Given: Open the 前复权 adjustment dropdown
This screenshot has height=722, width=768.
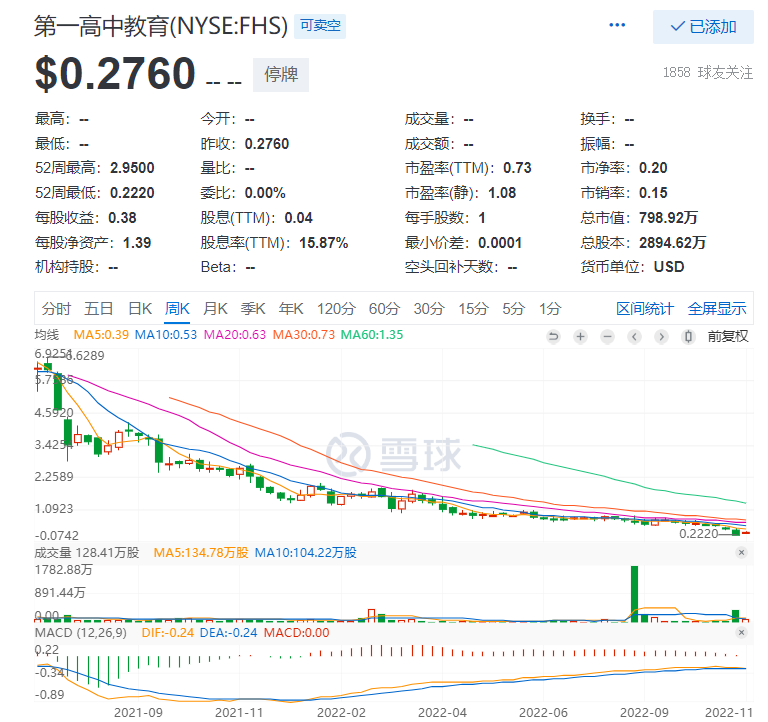Looking at the screenshot, I should [727, 337].
